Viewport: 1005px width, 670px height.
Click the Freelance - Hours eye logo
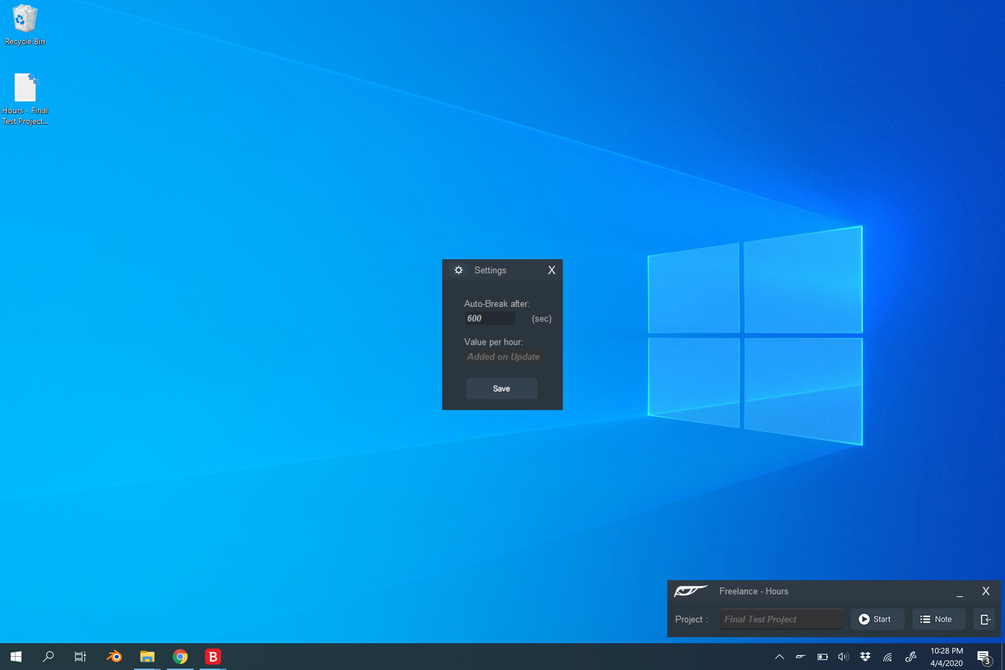coord(690,590)
